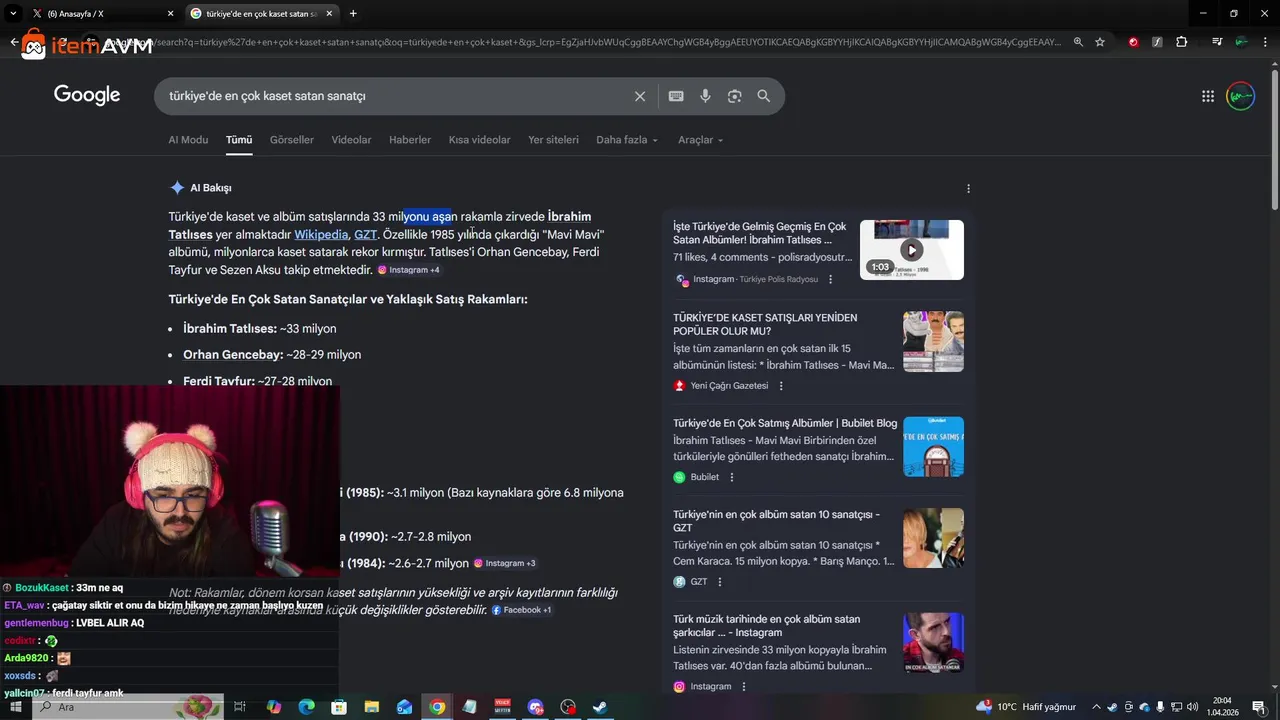This screenshot has height=720, width=1280.
Task: Open the Facebook +1 sources chip
Action: pyautogui.click(x=522, y=610)
